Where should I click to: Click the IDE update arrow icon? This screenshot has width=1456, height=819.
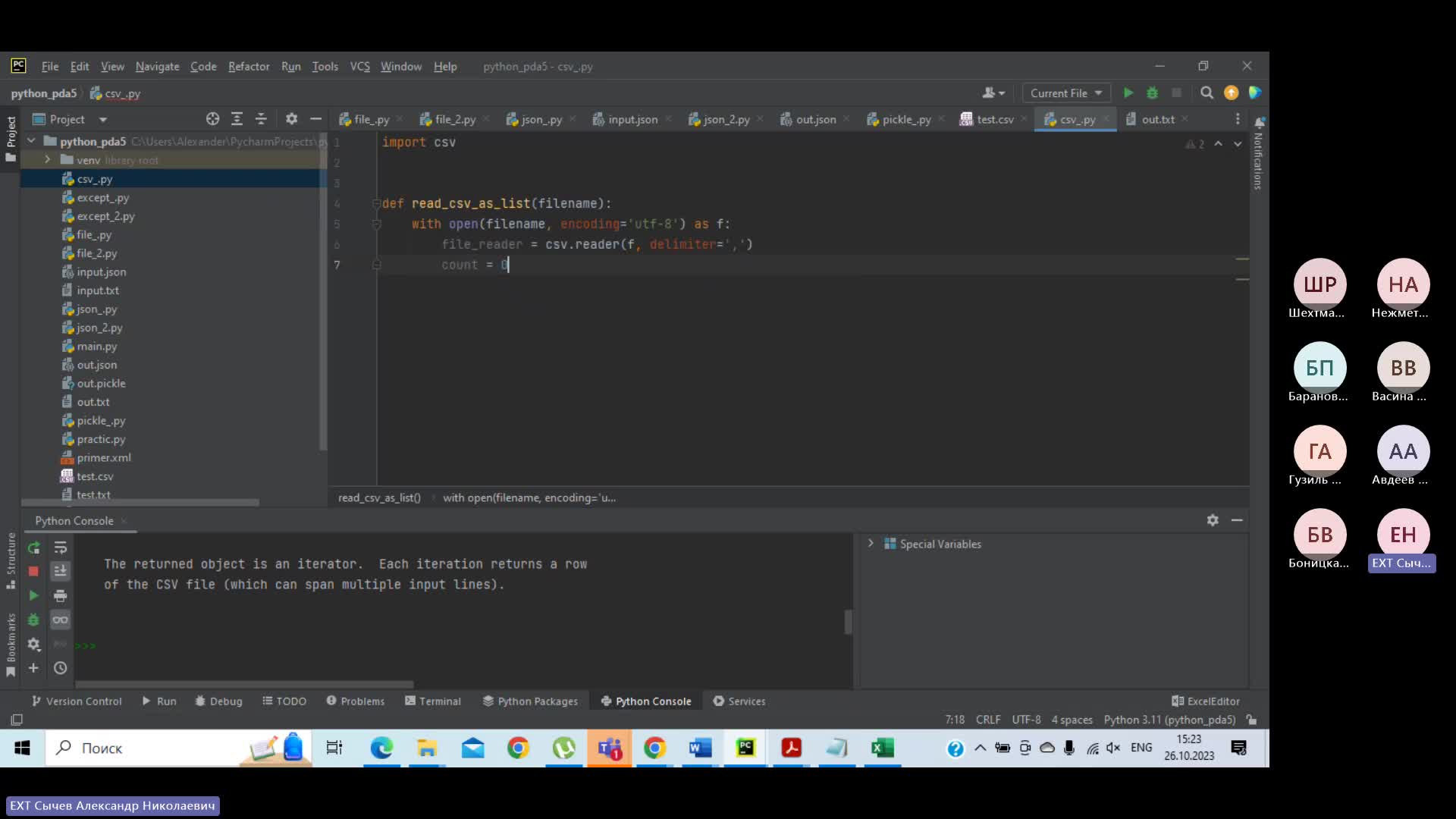[1231, 93]
